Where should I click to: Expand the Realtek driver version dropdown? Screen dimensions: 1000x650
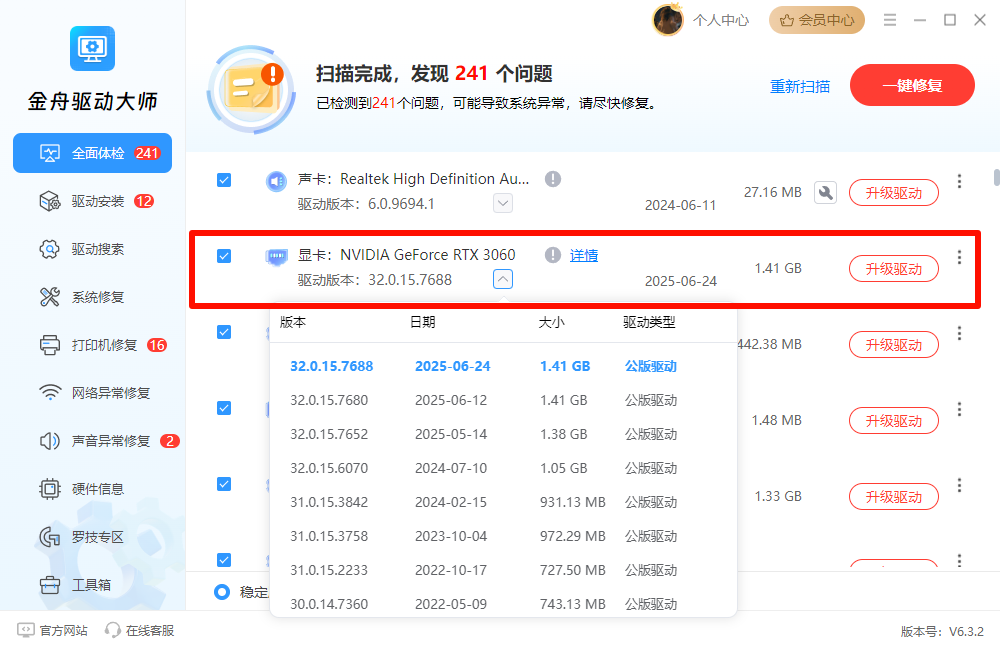coord(503,203)
